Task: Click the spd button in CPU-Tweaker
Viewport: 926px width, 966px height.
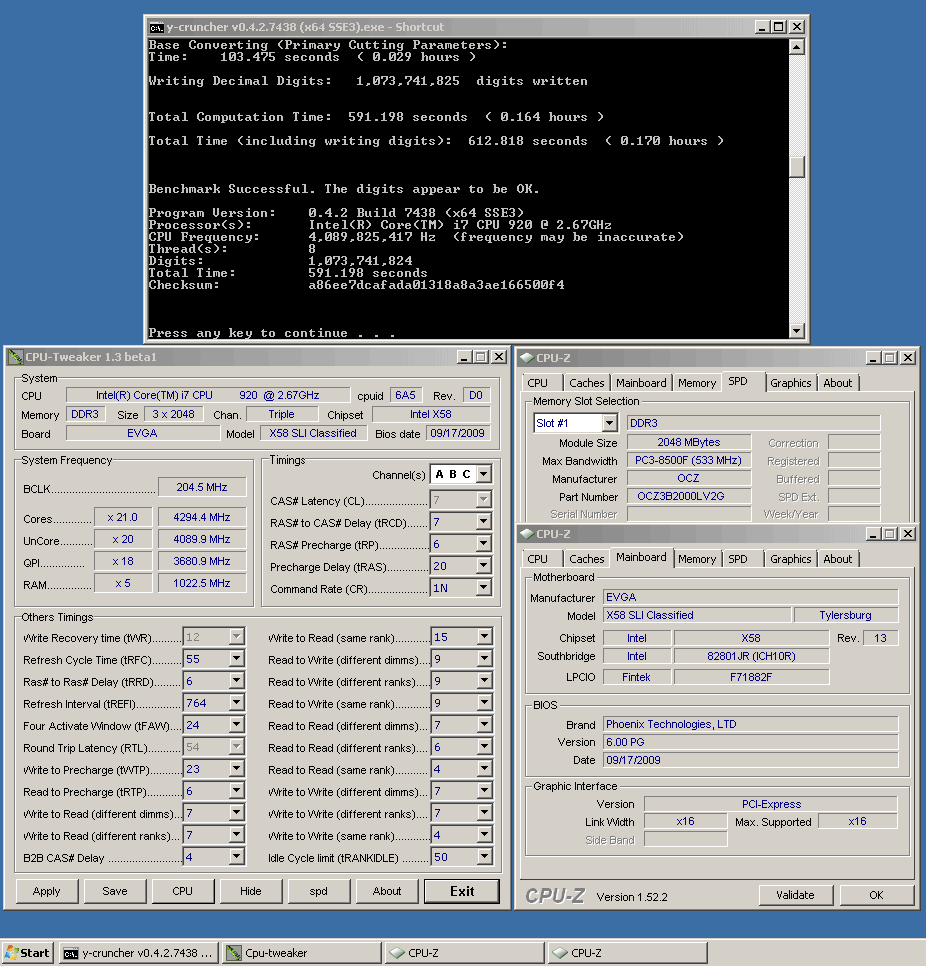Action: 318,891
